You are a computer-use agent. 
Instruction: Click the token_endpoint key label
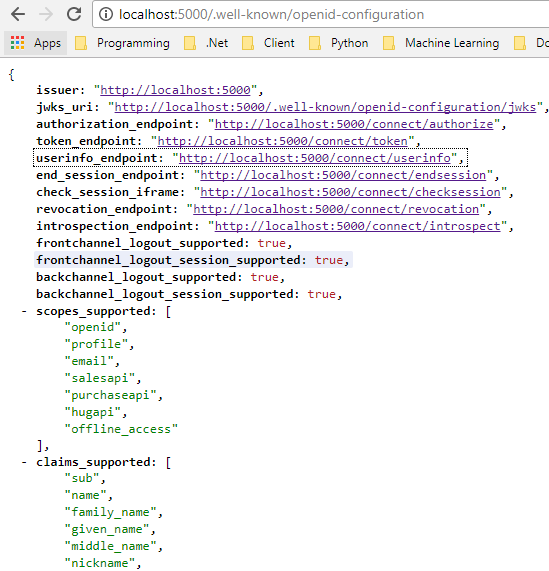[x=86, y=141]
